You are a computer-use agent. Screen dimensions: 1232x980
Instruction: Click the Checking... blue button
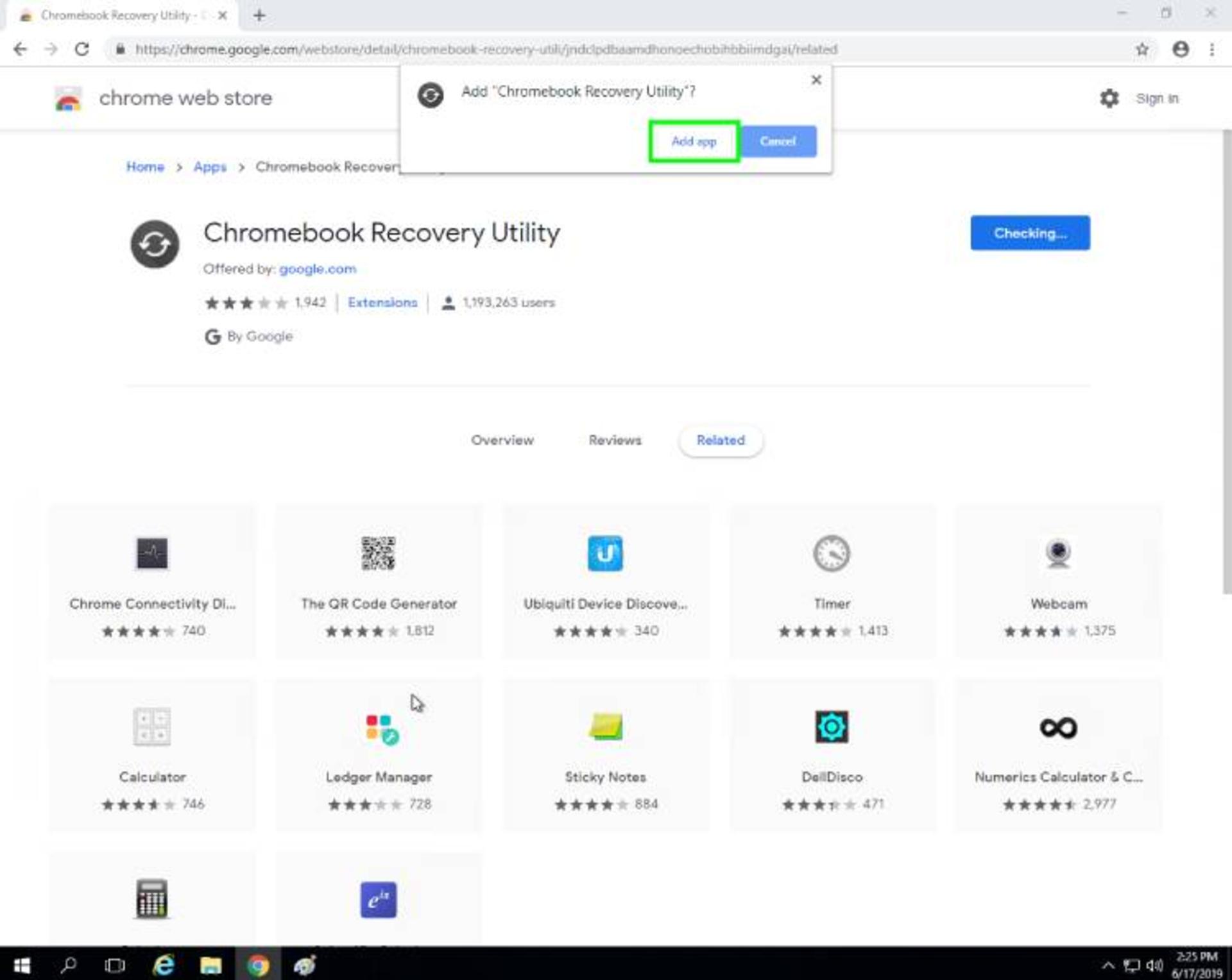1030,233
